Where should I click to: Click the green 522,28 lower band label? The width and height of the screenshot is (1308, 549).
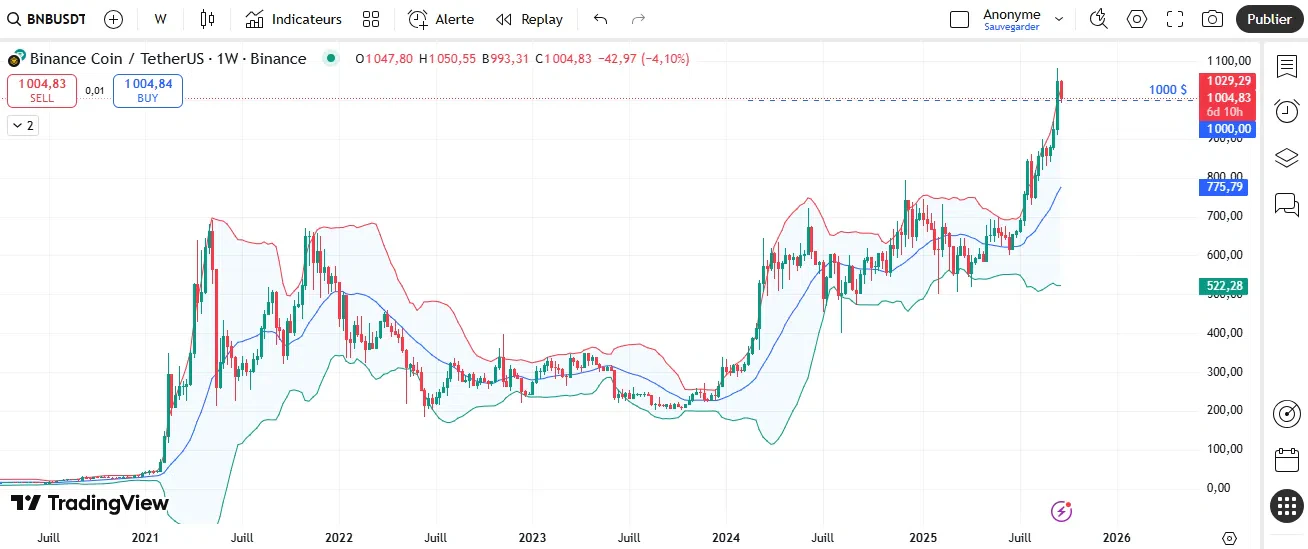point(1225,286)
